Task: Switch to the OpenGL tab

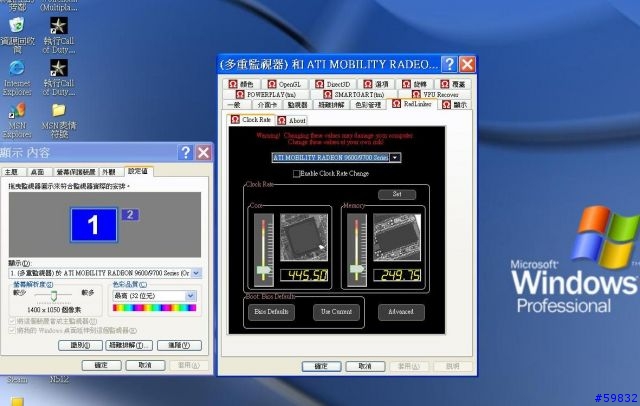Action: [x=285, y=84]
